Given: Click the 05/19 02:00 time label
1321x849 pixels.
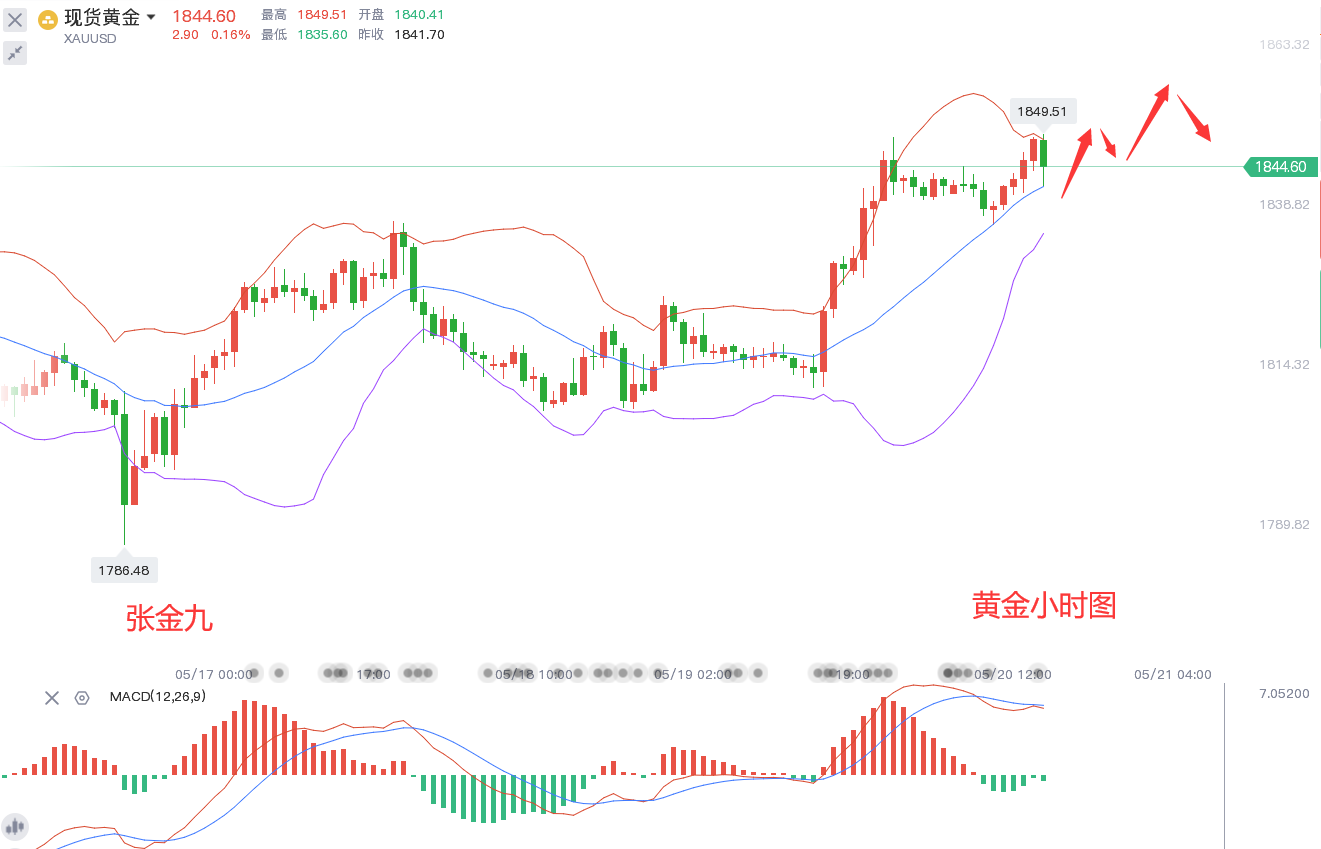Looking at the screenshot, I should pos(693,675).
